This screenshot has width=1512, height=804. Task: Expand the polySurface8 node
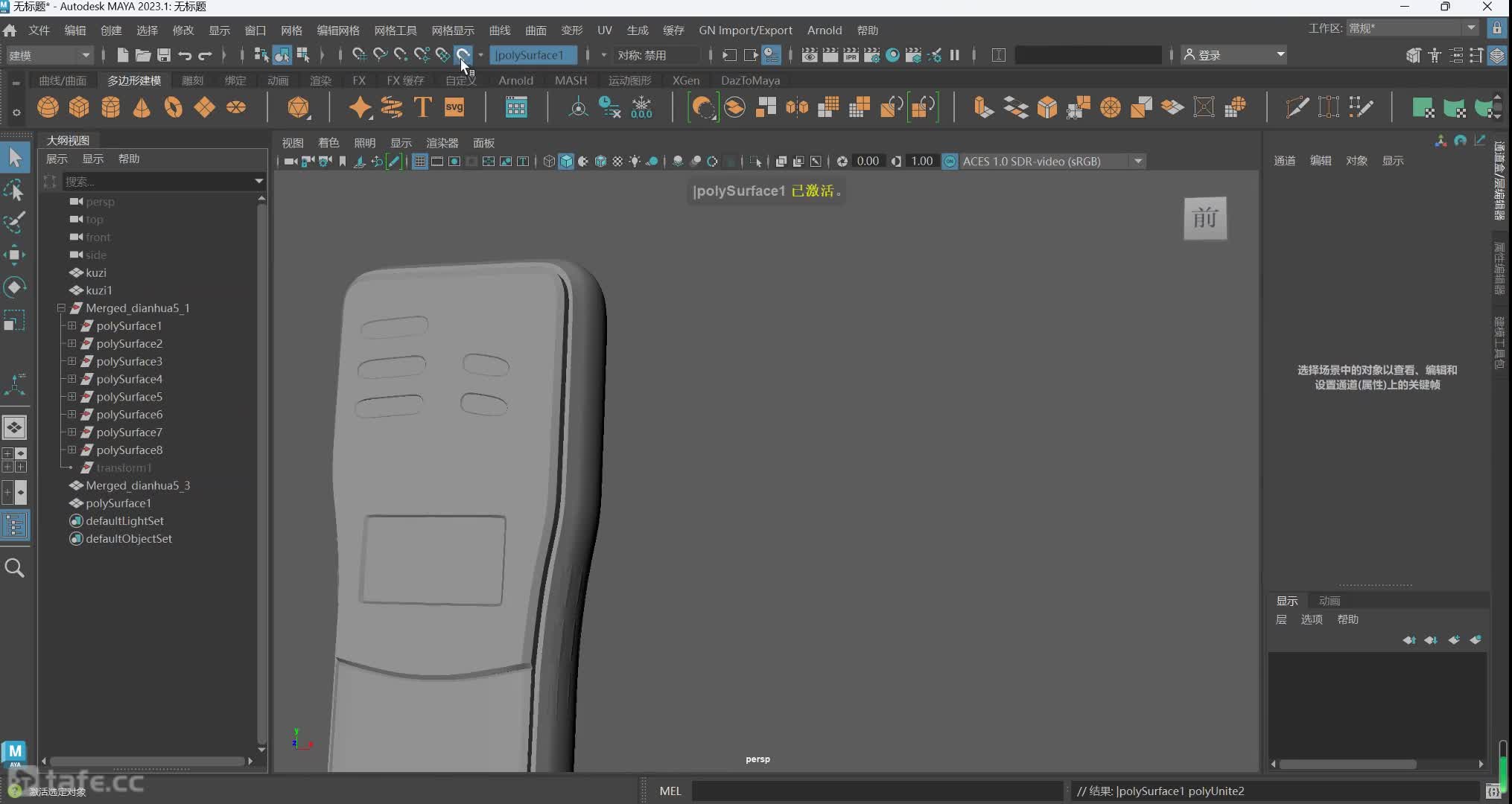pyautogui.click(x=72, y=450)
